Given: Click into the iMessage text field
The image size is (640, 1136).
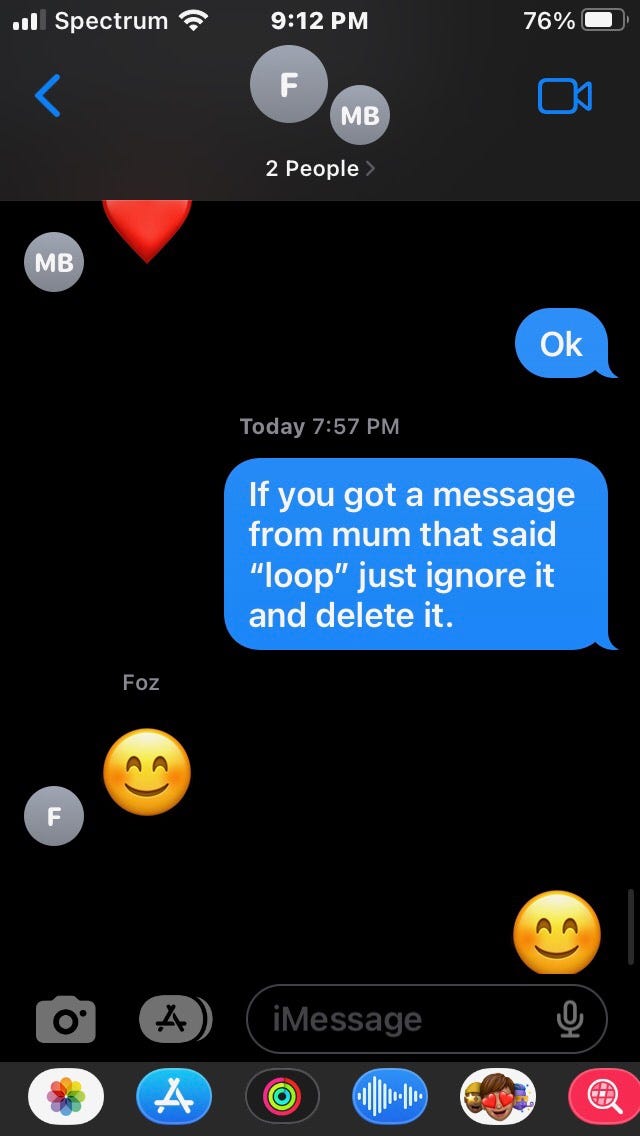Looking at the screenshot, I should click(x=427, y=1019).
